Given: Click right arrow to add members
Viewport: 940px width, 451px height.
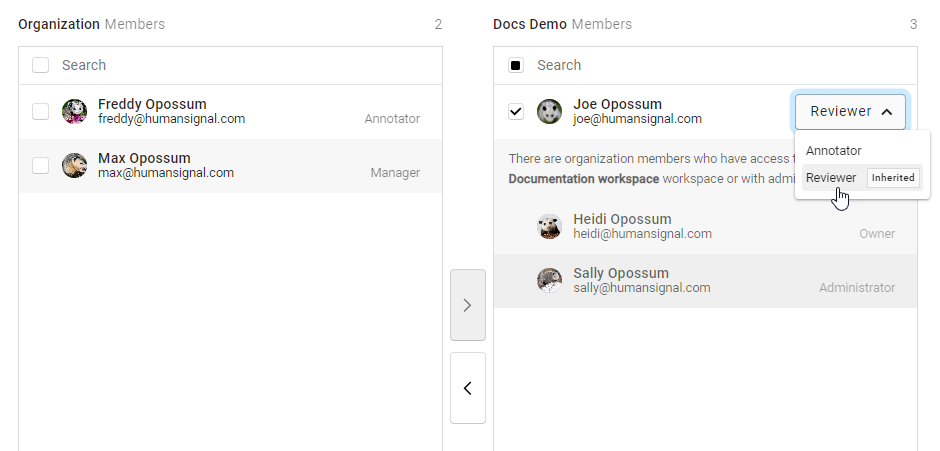Looking at the screenshot, I should click(467, 305).
